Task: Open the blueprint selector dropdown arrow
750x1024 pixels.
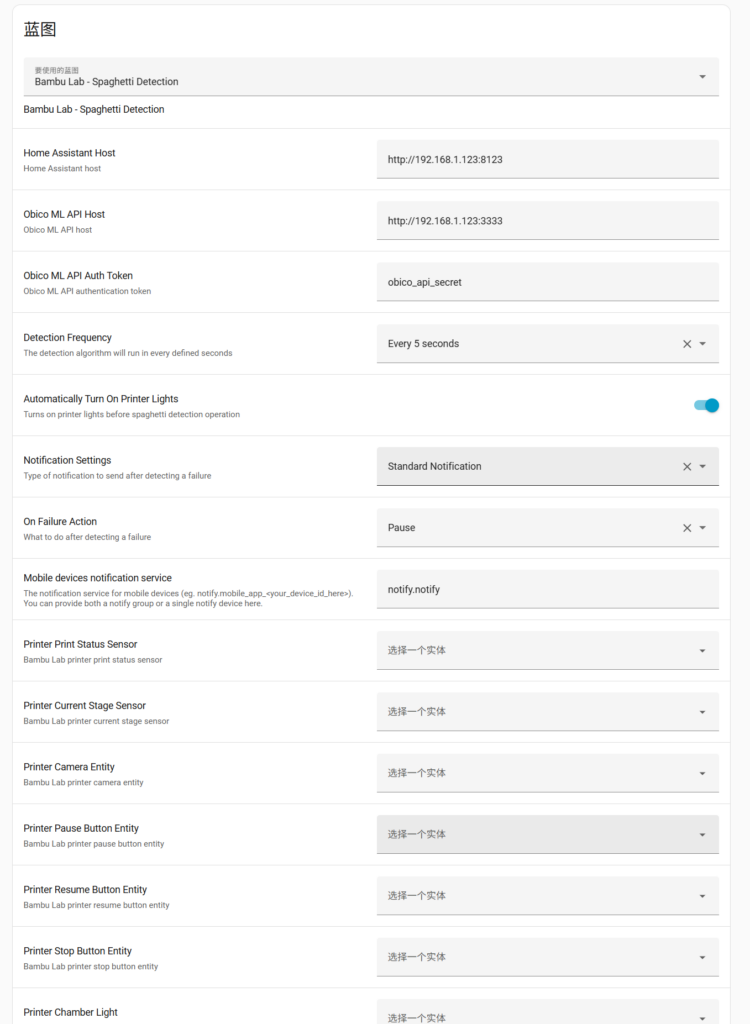Action: [x=702, y=77]
